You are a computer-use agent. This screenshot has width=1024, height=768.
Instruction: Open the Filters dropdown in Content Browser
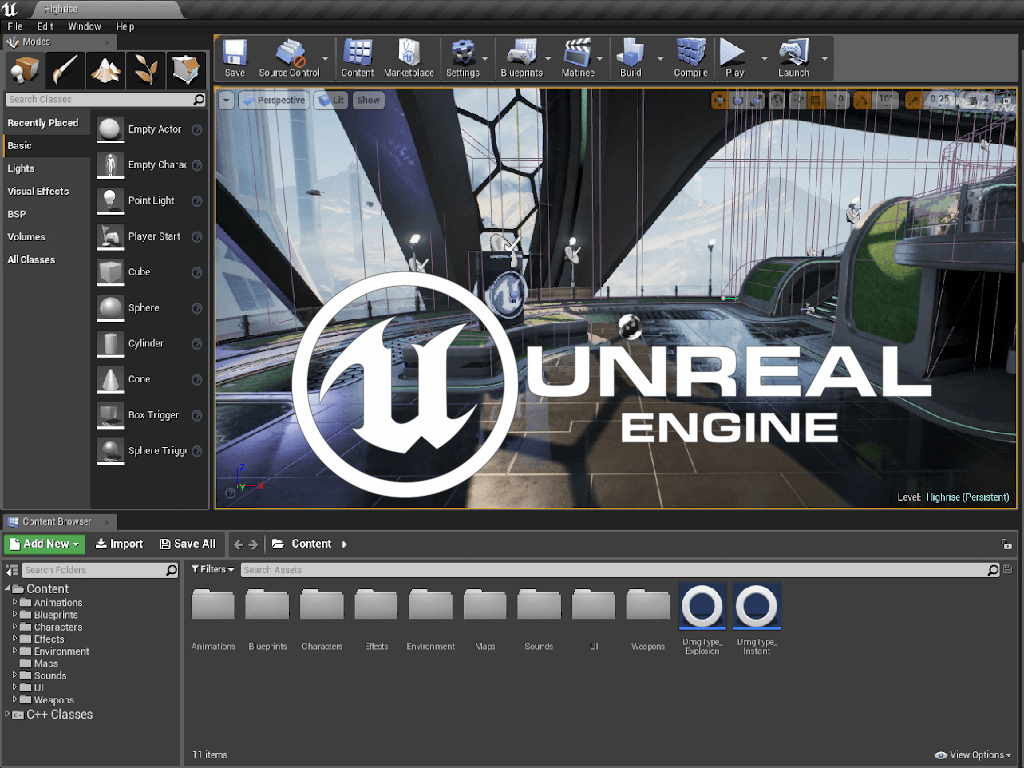(x=213, y=570)
